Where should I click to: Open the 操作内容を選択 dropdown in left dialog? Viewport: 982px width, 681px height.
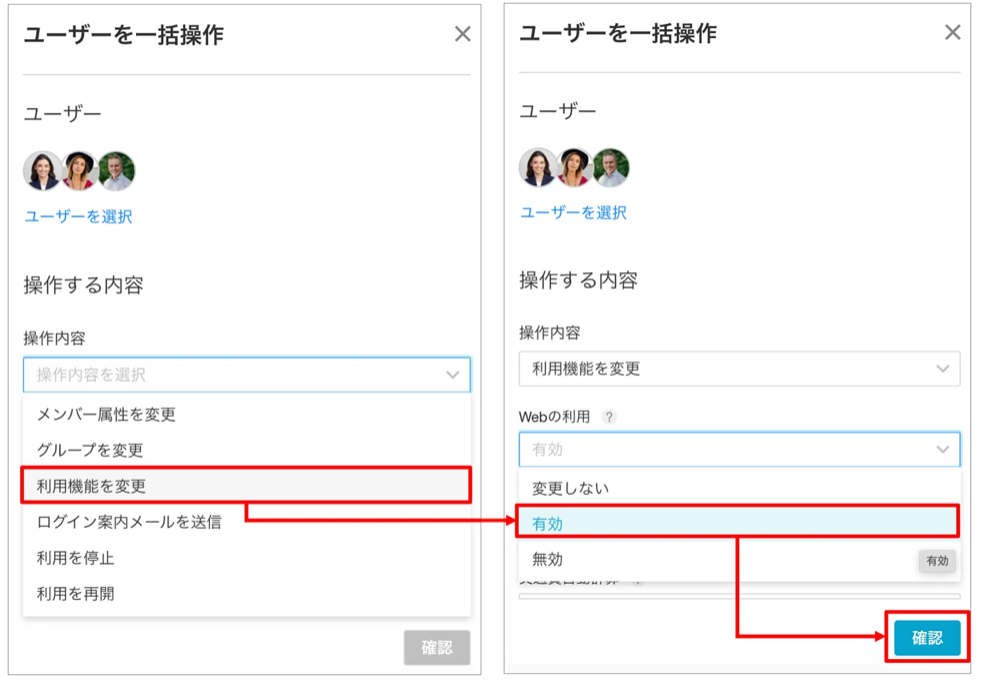tap(247, 375)
